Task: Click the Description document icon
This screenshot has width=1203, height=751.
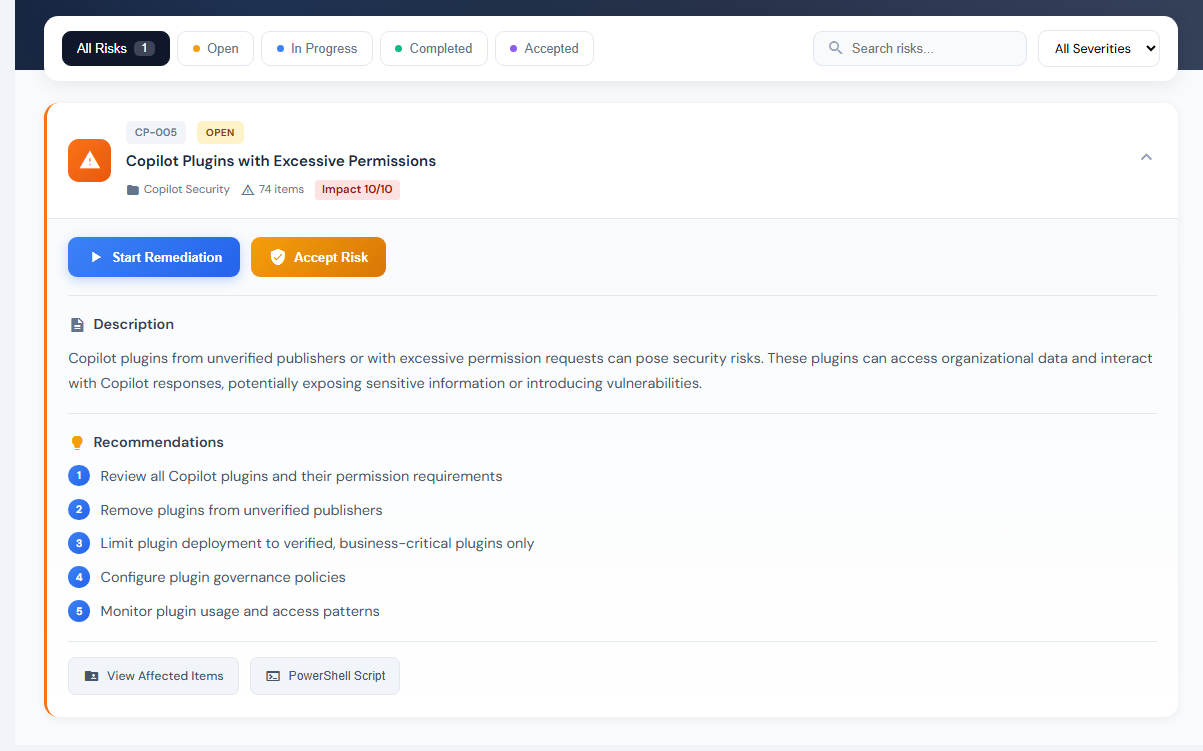Action: tap(77, 325)
